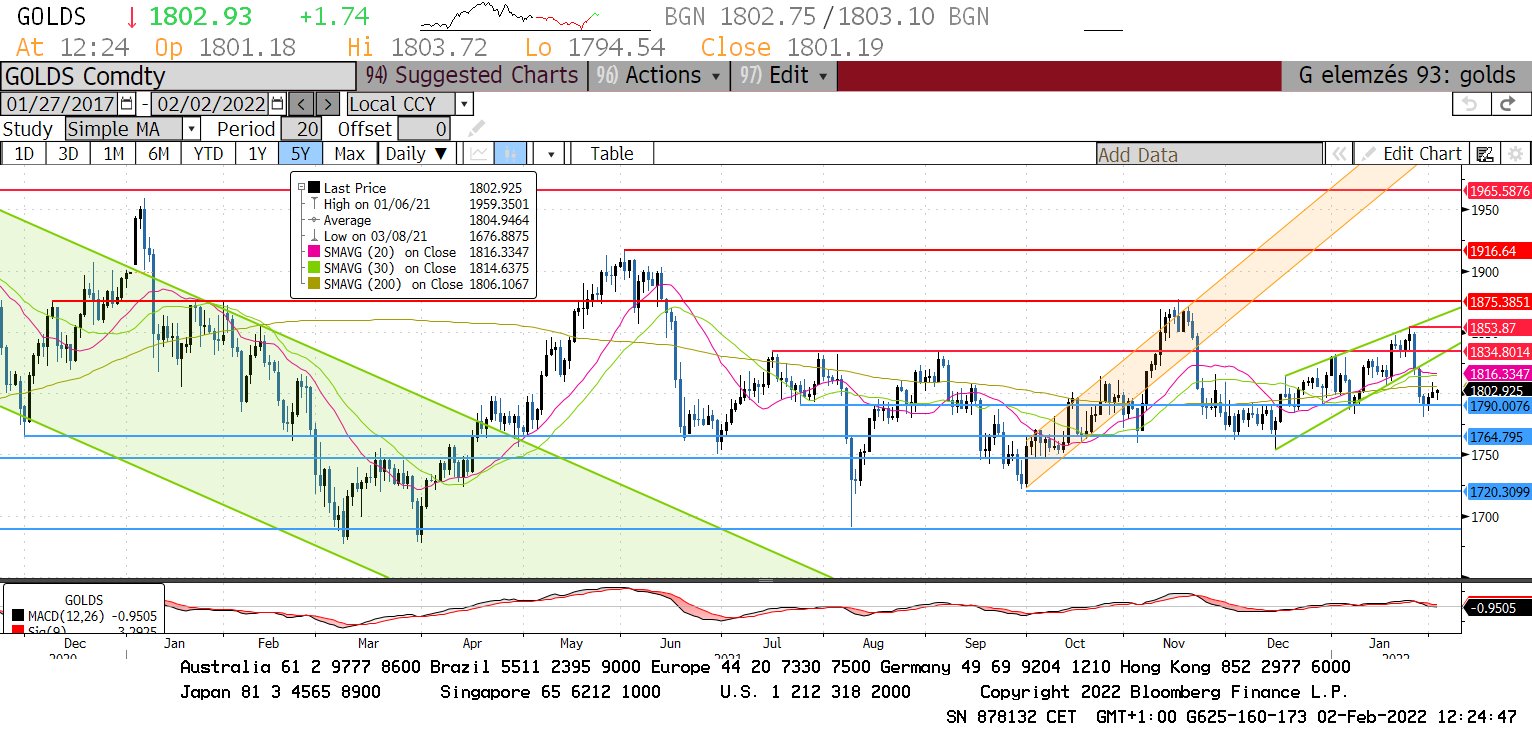Shift date range forward with right arrow
Image resolution: width=1532 pixels, height=746 pixels.
pos(328,104)
